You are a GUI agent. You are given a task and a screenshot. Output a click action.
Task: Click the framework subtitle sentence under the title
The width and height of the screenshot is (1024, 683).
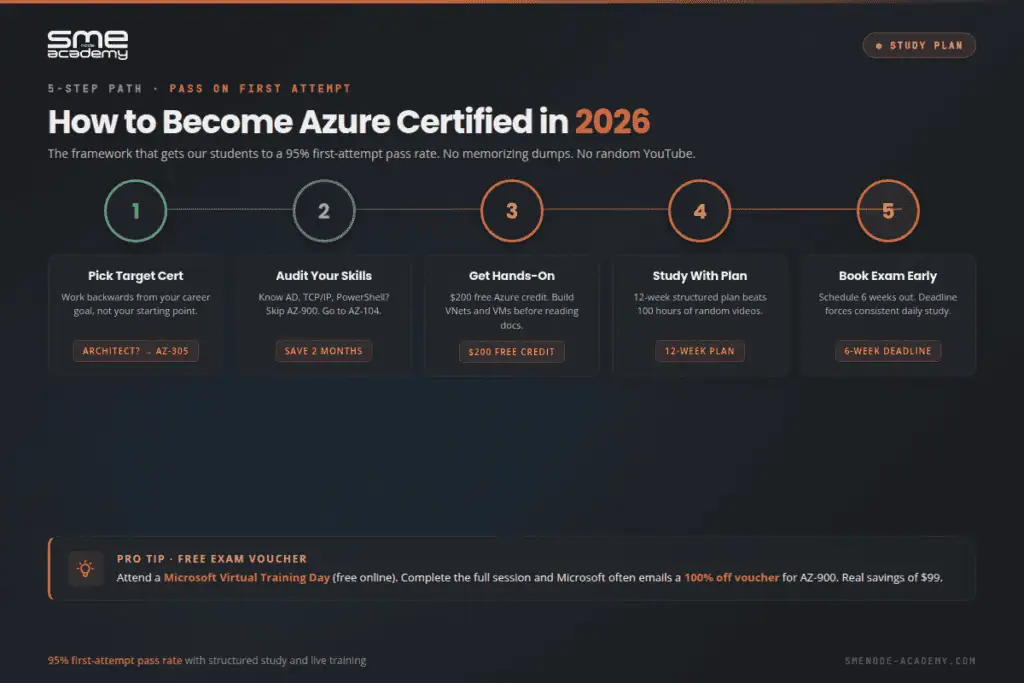[x=372, y=153]
